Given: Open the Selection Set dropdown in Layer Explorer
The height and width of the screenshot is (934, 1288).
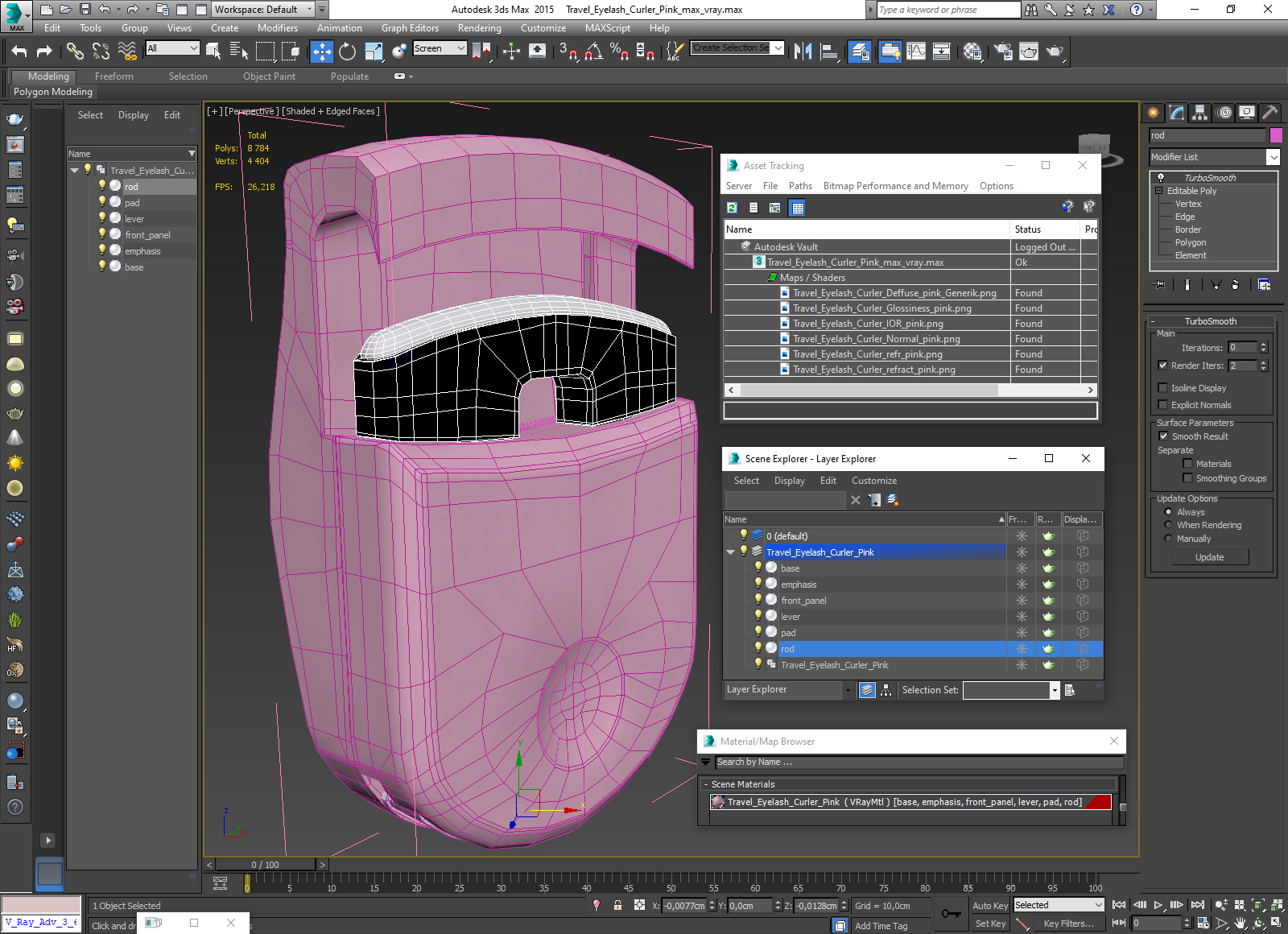Looking at the screenshot, I should tap(1055, 690).
